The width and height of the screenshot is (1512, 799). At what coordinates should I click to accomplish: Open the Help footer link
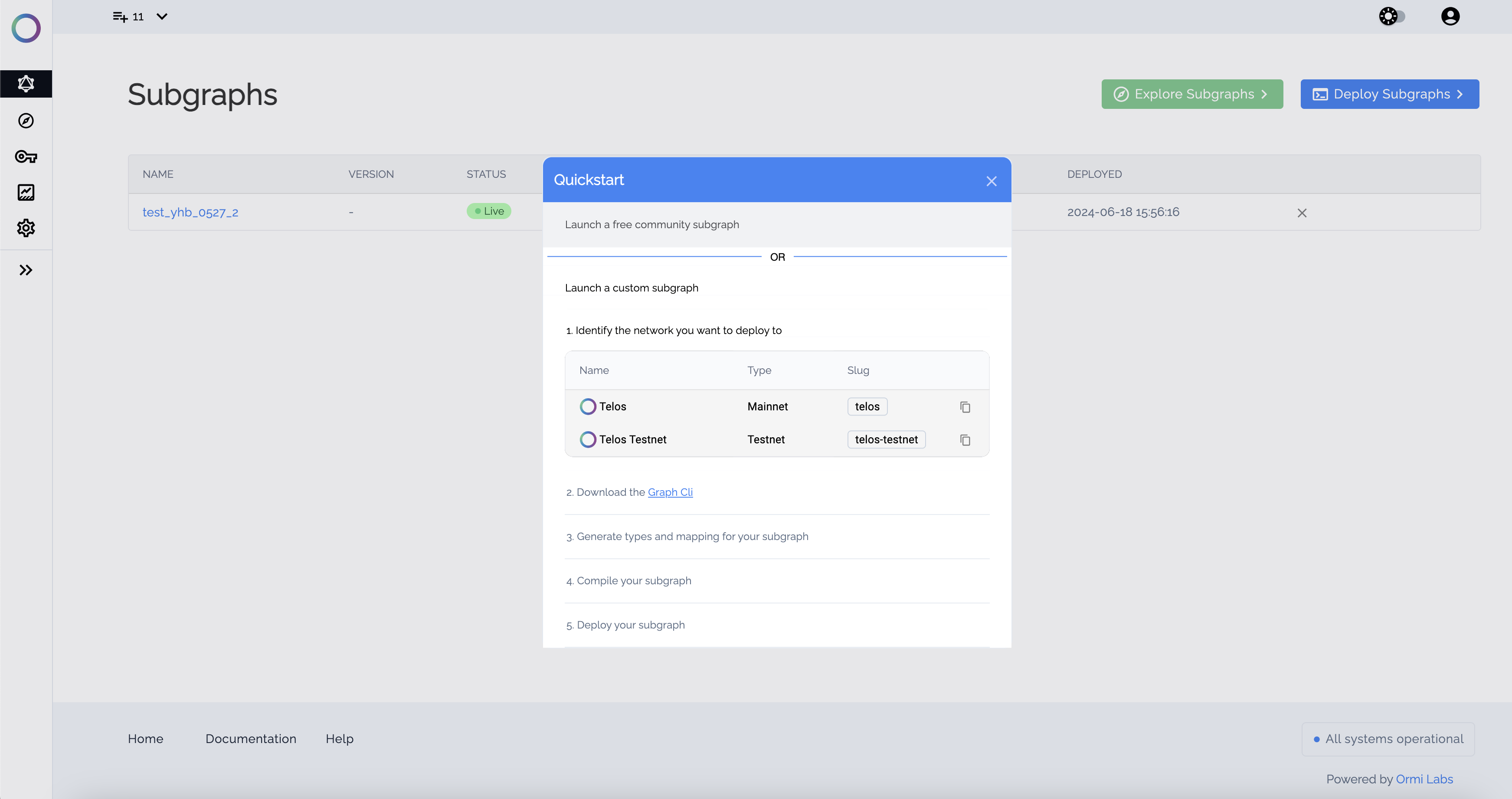click(339, 739)
